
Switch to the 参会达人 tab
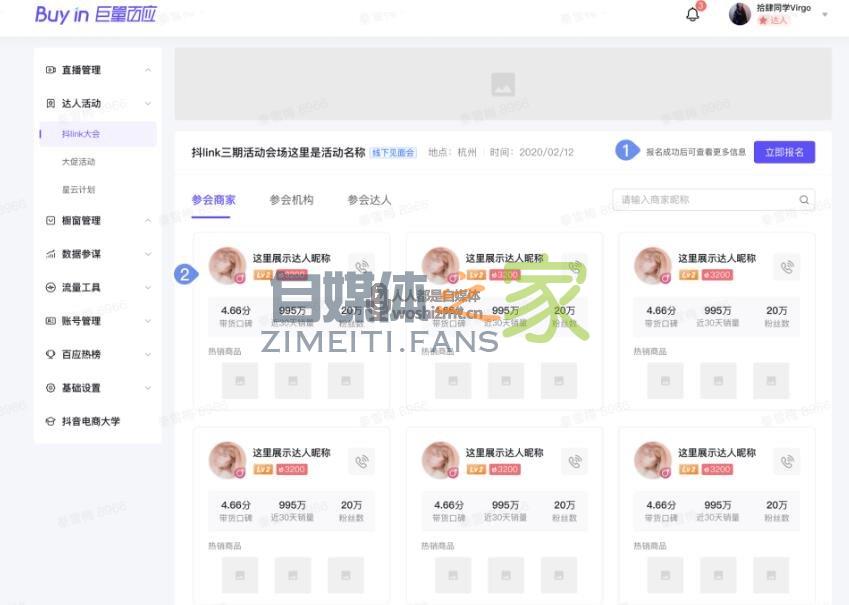[x=369, y=200]
